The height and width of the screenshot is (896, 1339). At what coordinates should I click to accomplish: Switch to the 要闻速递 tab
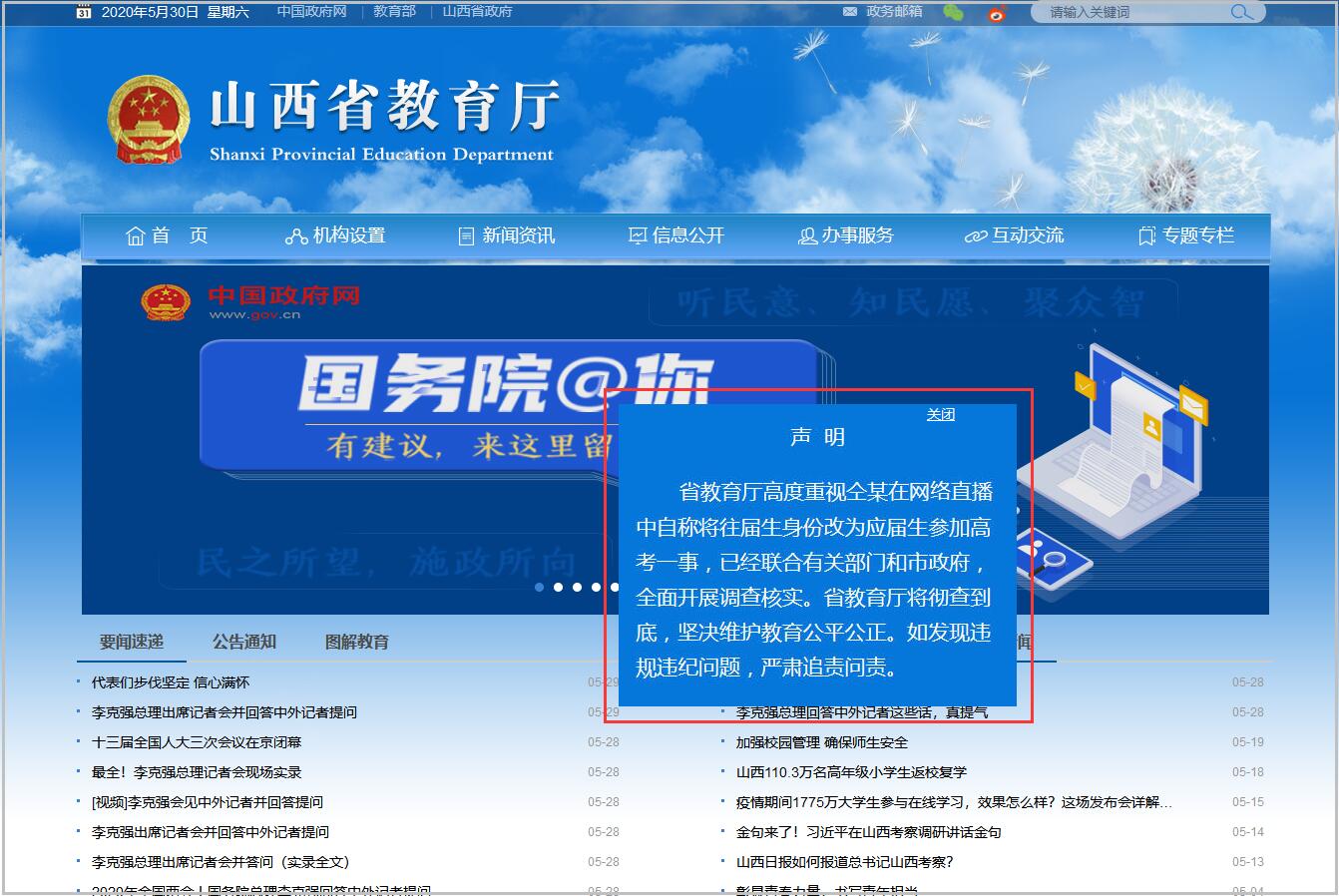click(x=132, y=642)
